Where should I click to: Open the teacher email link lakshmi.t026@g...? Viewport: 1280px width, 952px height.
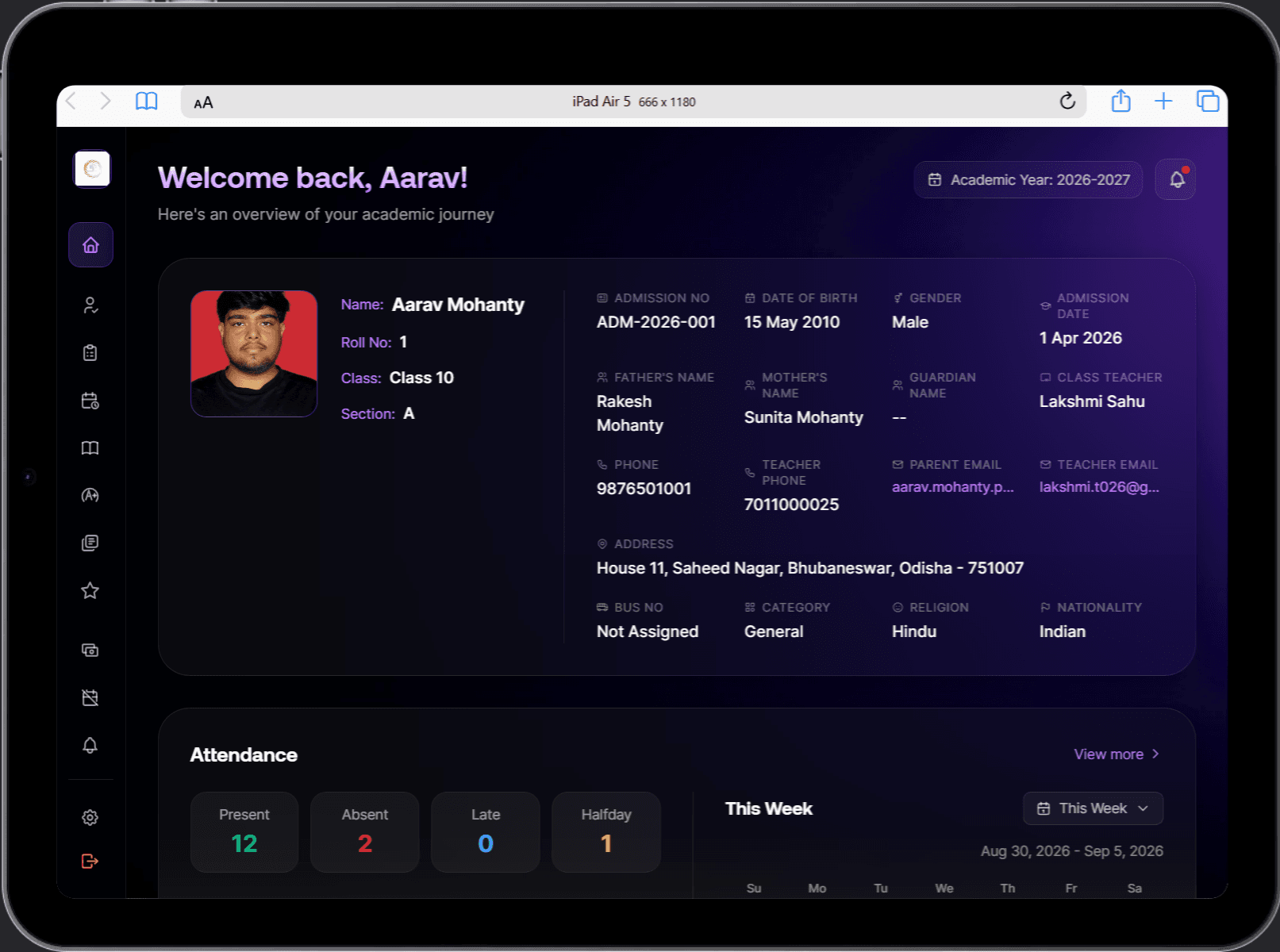1099,487
